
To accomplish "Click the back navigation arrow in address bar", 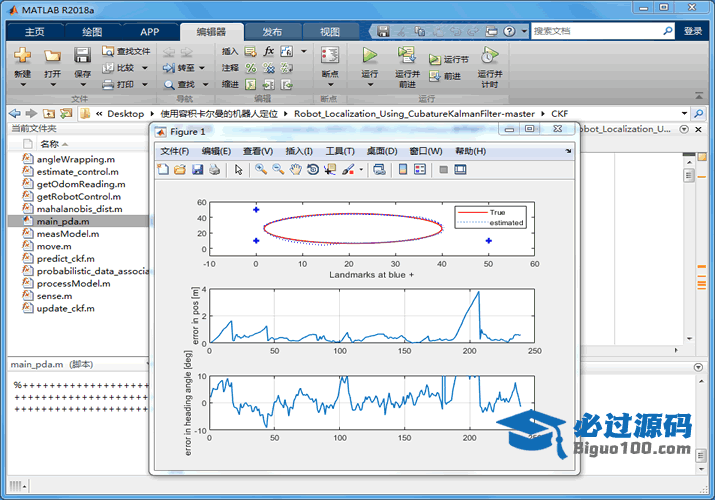I will coord(15,113).
